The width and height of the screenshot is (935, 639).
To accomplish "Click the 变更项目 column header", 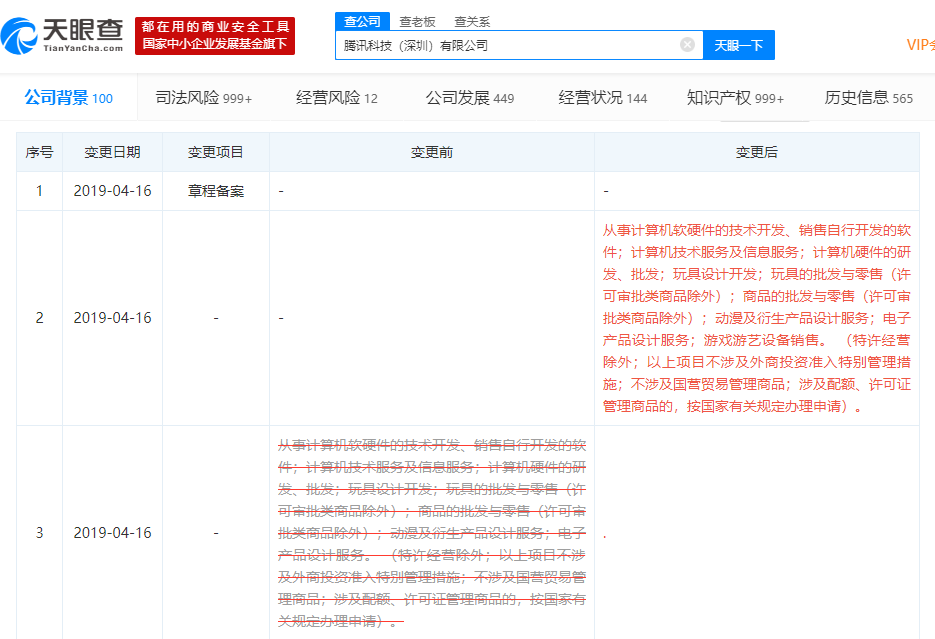I will [x=216, y=153].
